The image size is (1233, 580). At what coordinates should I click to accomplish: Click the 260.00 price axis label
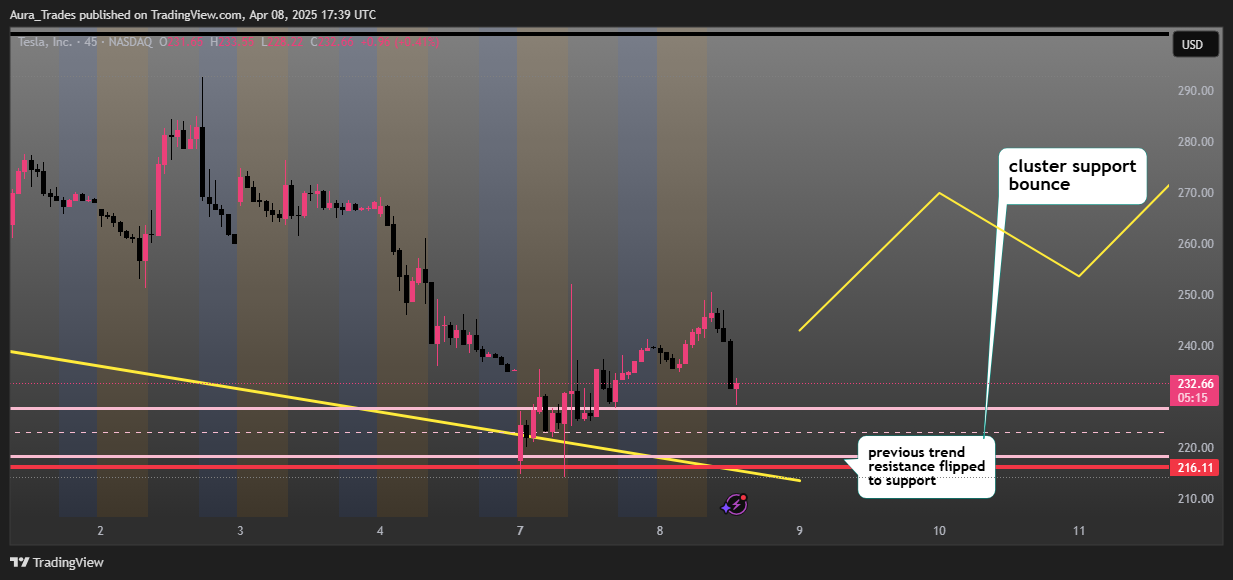pyautogui.click(x=1195, y=244)
